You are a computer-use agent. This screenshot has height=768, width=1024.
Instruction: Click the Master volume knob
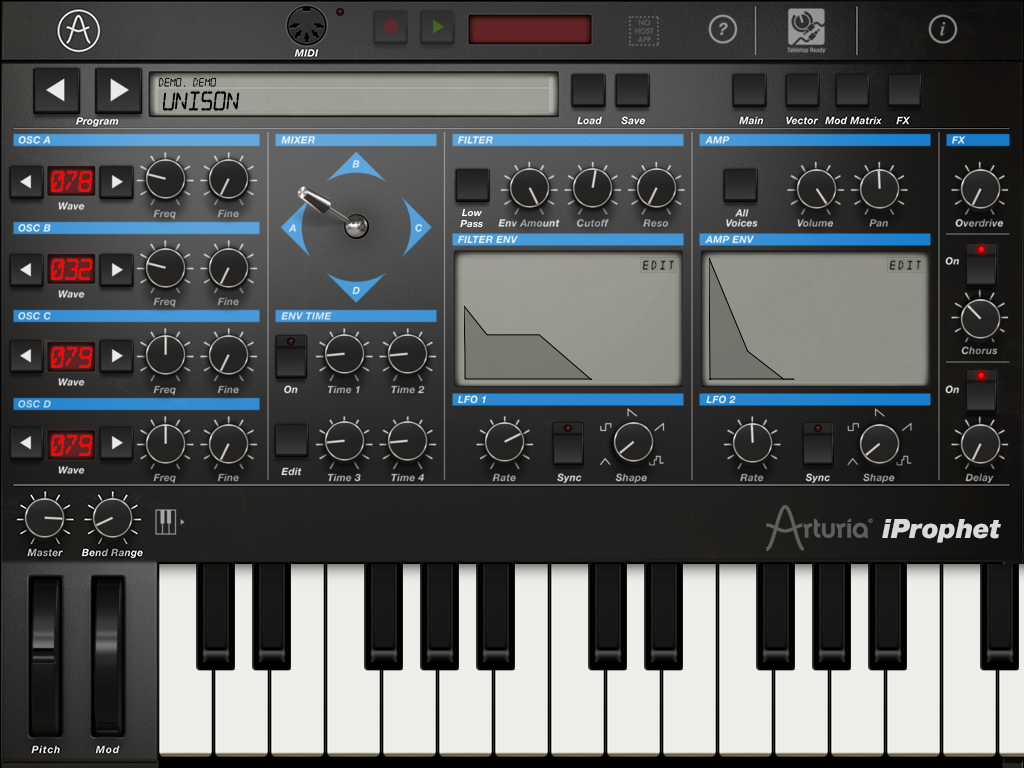pos(44,518)
